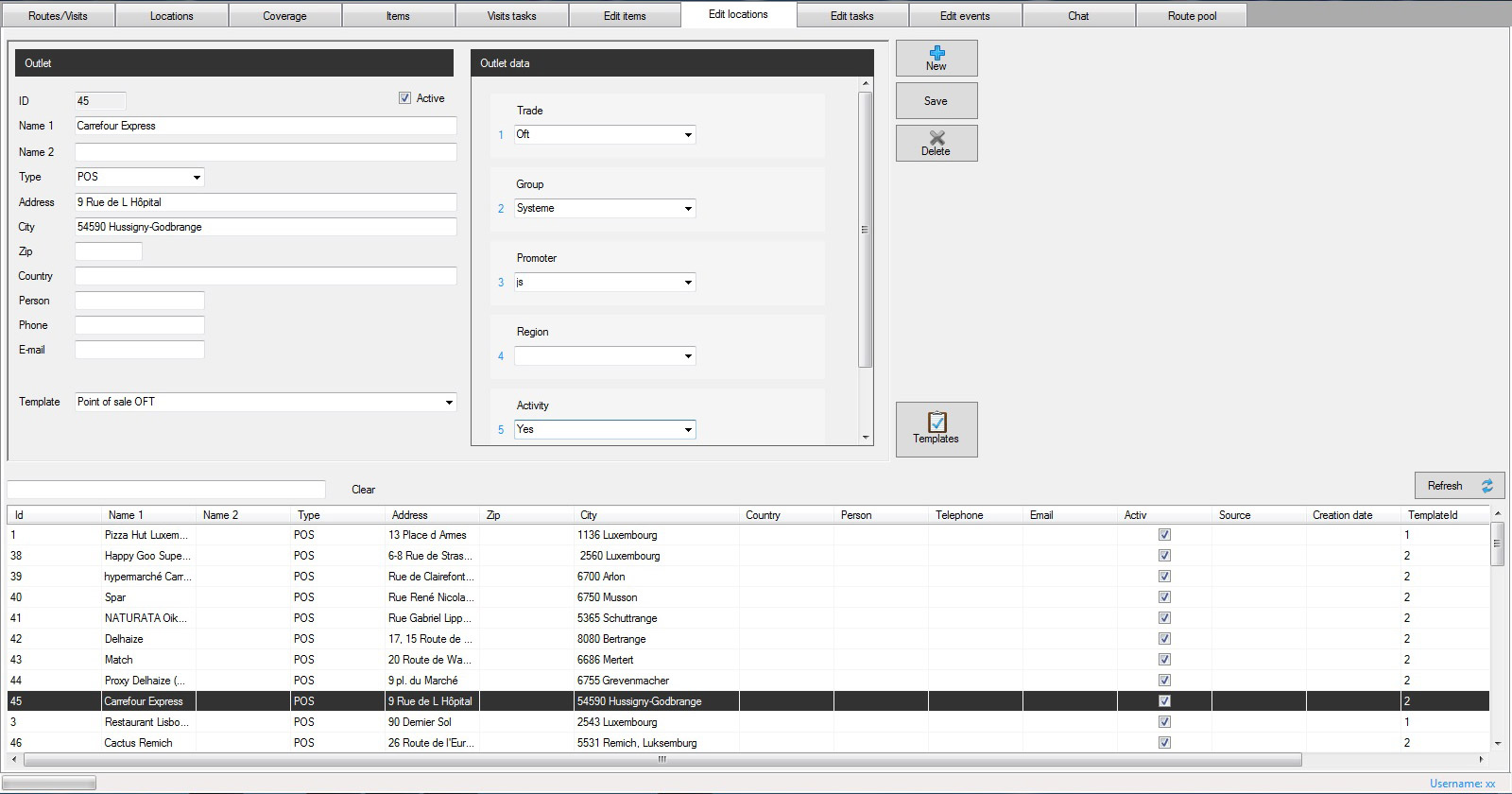Toggle Activ checkbox for Pizza Hut row
This screenshot has height=794, width=1512.
click(x=1164, y=535)
